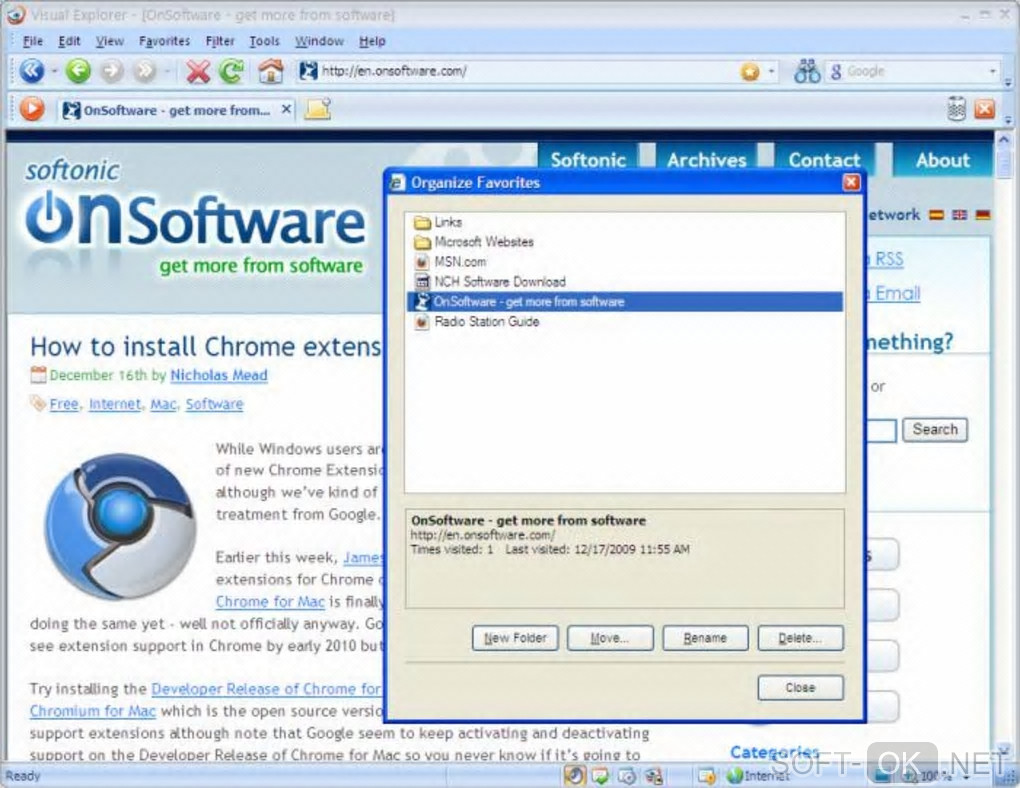
Task: Open the Edit menu
Action: [x=69, y=41]
